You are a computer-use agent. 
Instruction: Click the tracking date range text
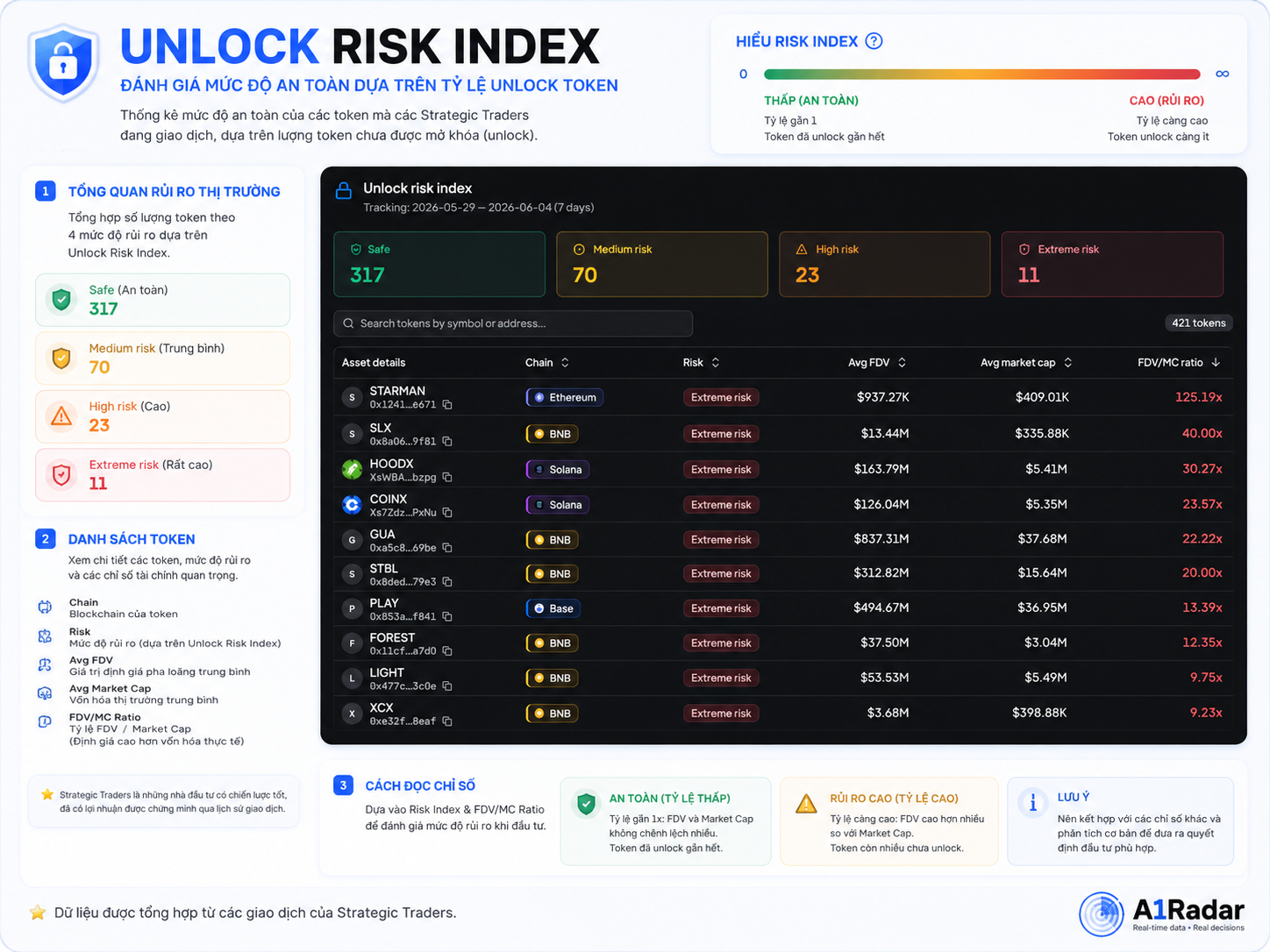point(479,208)
